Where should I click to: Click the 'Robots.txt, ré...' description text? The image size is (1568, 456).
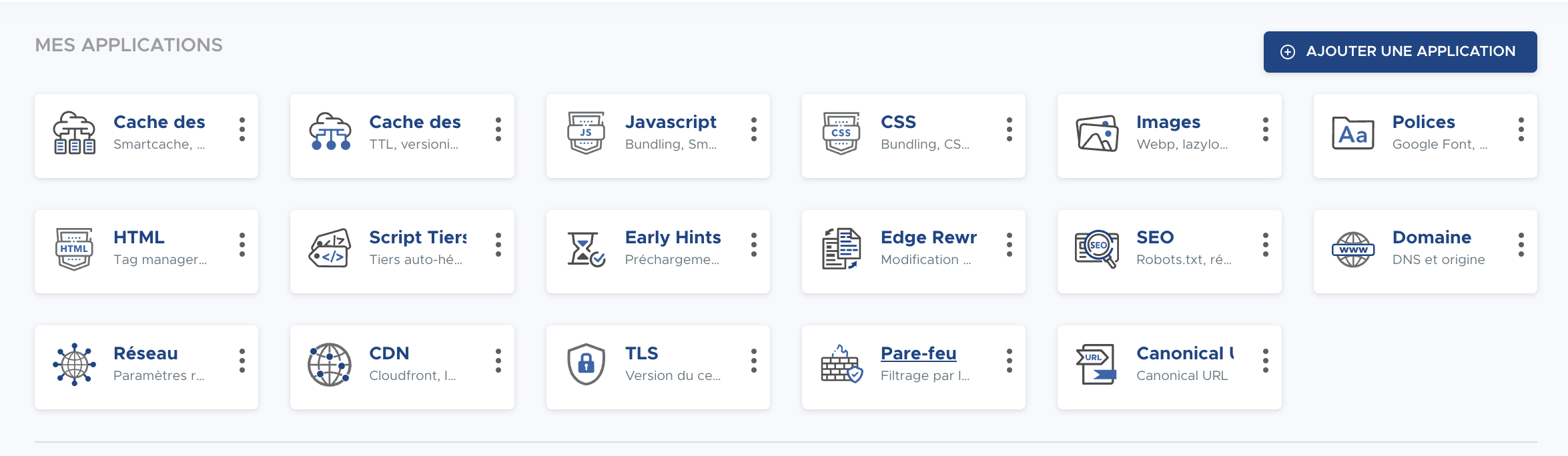tap(1184, 259)
